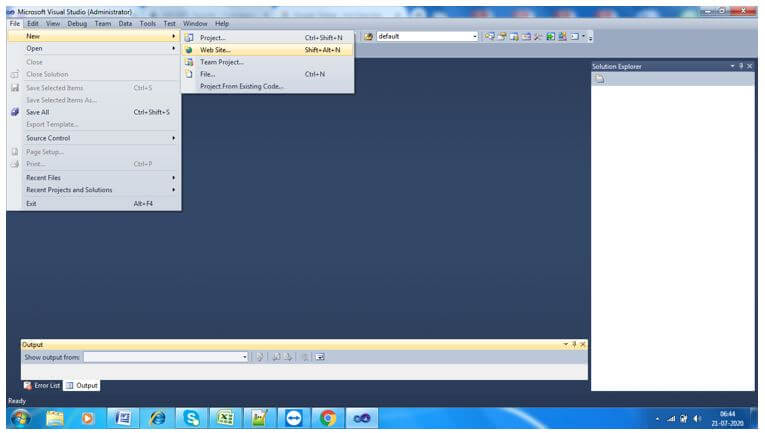Viewport: 765px width, 433px height.
Task: Click the first toolbar icon after default combo box
Action: point(489,37)
